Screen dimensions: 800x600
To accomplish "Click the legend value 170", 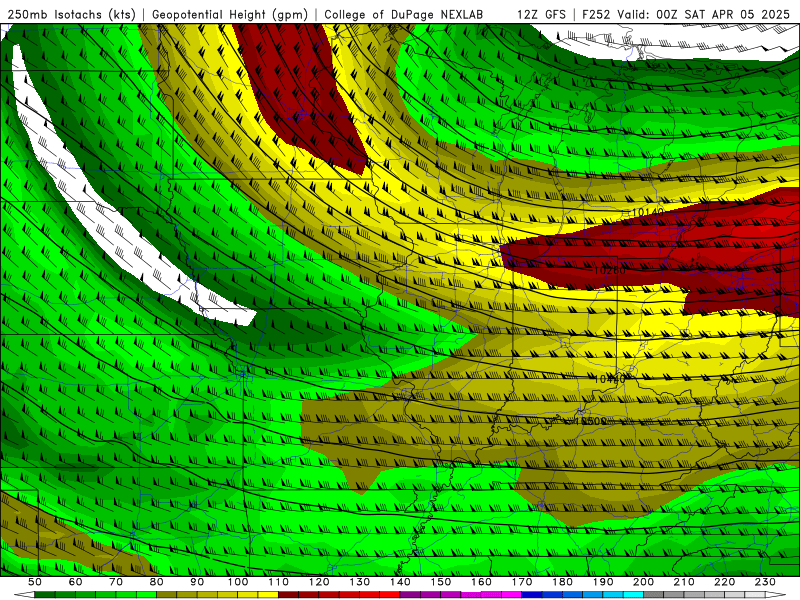I will coord(522,582).
